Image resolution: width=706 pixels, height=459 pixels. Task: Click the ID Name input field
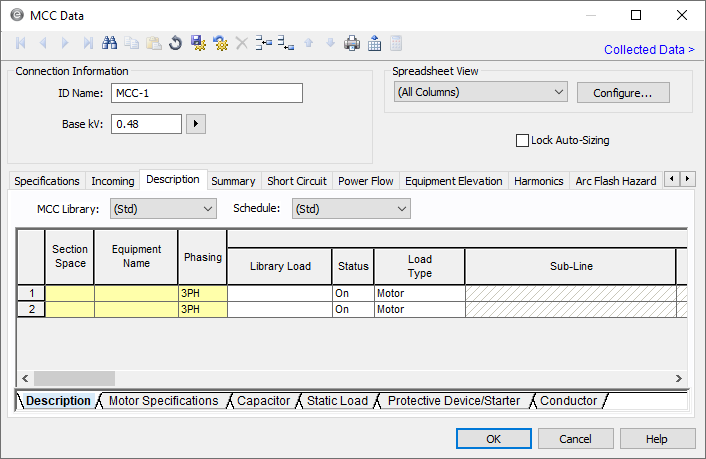(x=206, y=93)
